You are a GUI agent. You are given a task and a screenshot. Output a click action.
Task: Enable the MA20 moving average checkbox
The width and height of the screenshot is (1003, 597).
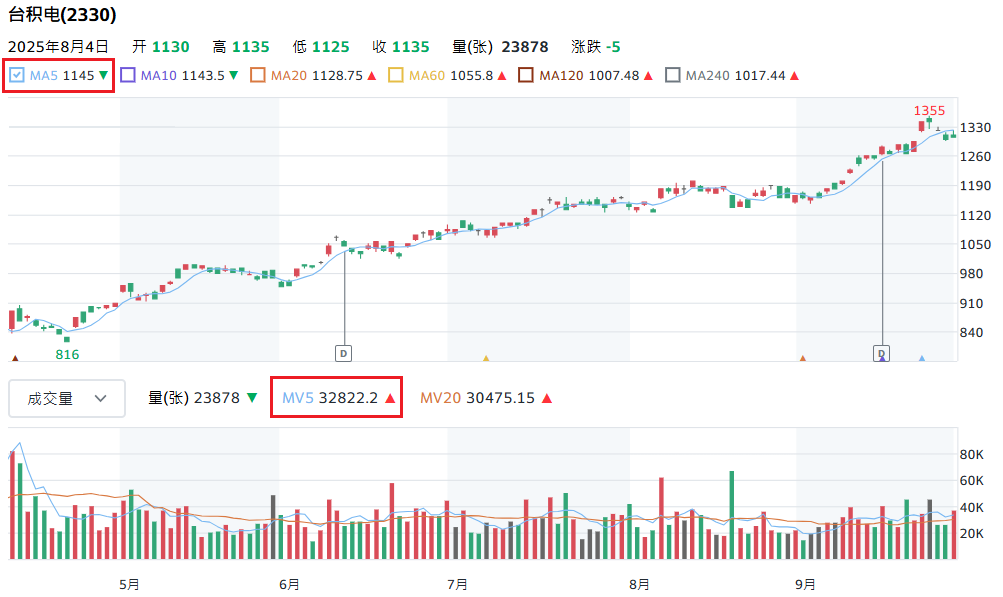pos(258,76)
